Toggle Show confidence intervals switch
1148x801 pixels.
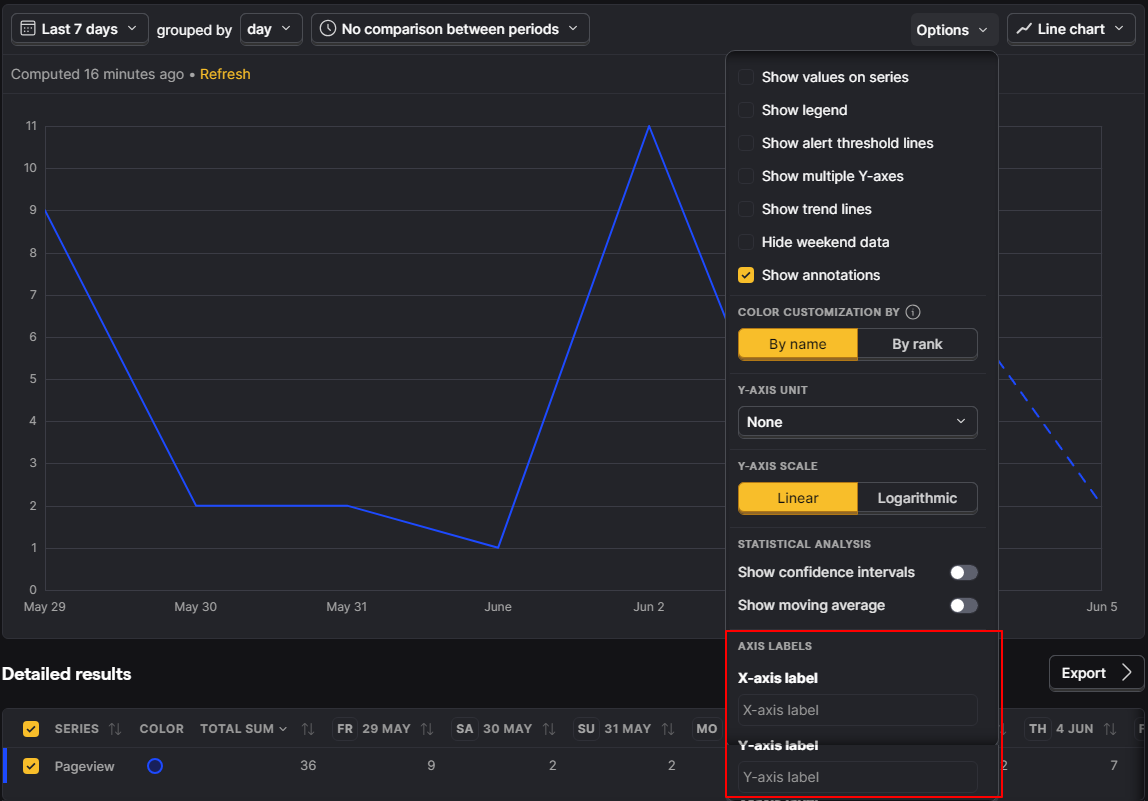964,573
